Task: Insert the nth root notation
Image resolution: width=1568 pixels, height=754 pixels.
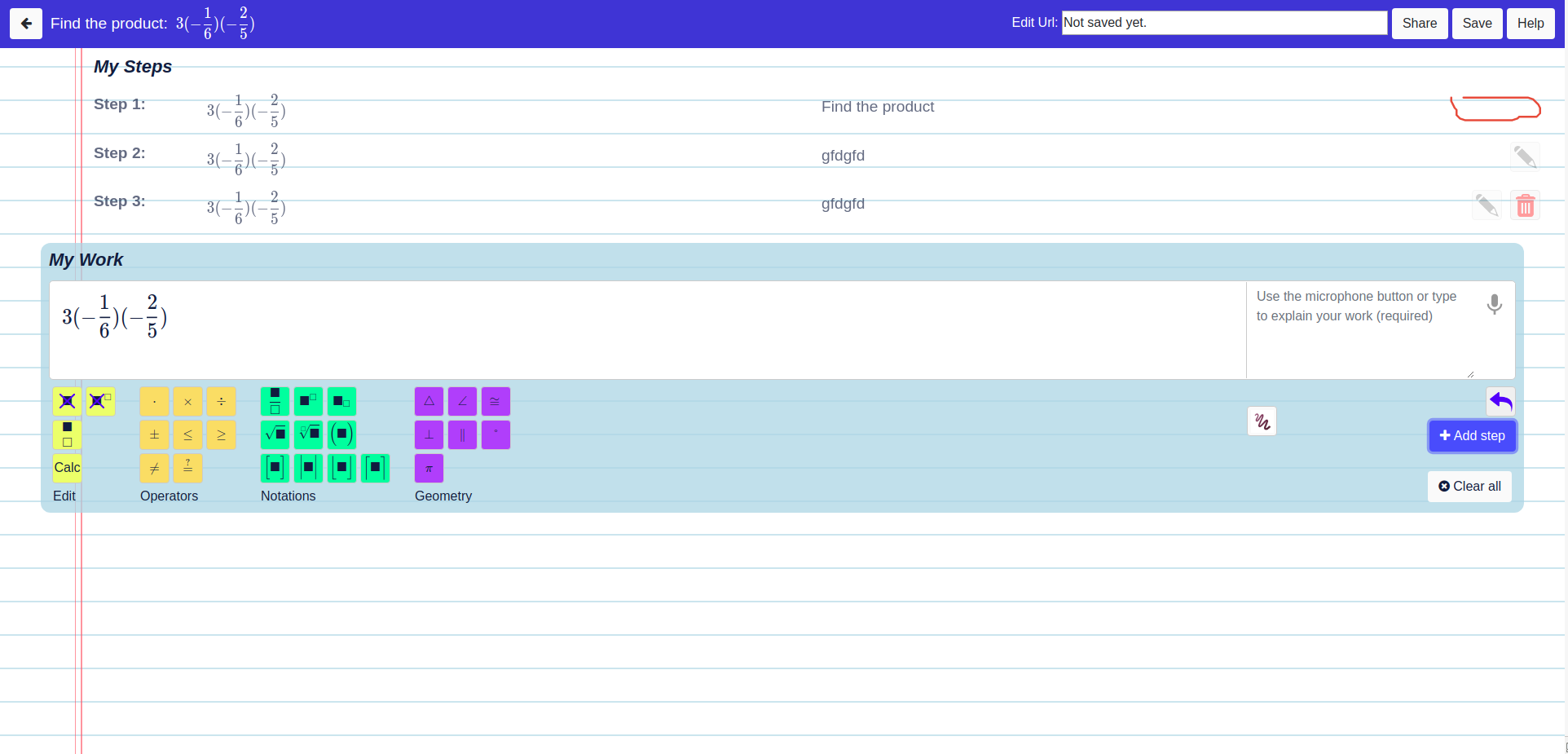Action: 308,434
